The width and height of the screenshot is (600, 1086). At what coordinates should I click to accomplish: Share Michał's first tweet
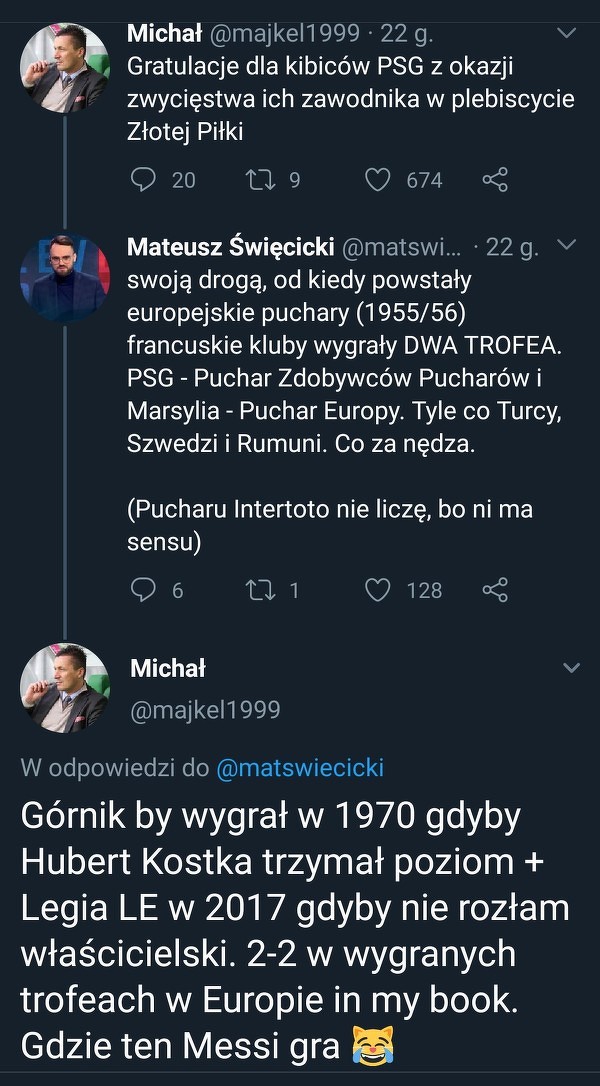point(495,180)
